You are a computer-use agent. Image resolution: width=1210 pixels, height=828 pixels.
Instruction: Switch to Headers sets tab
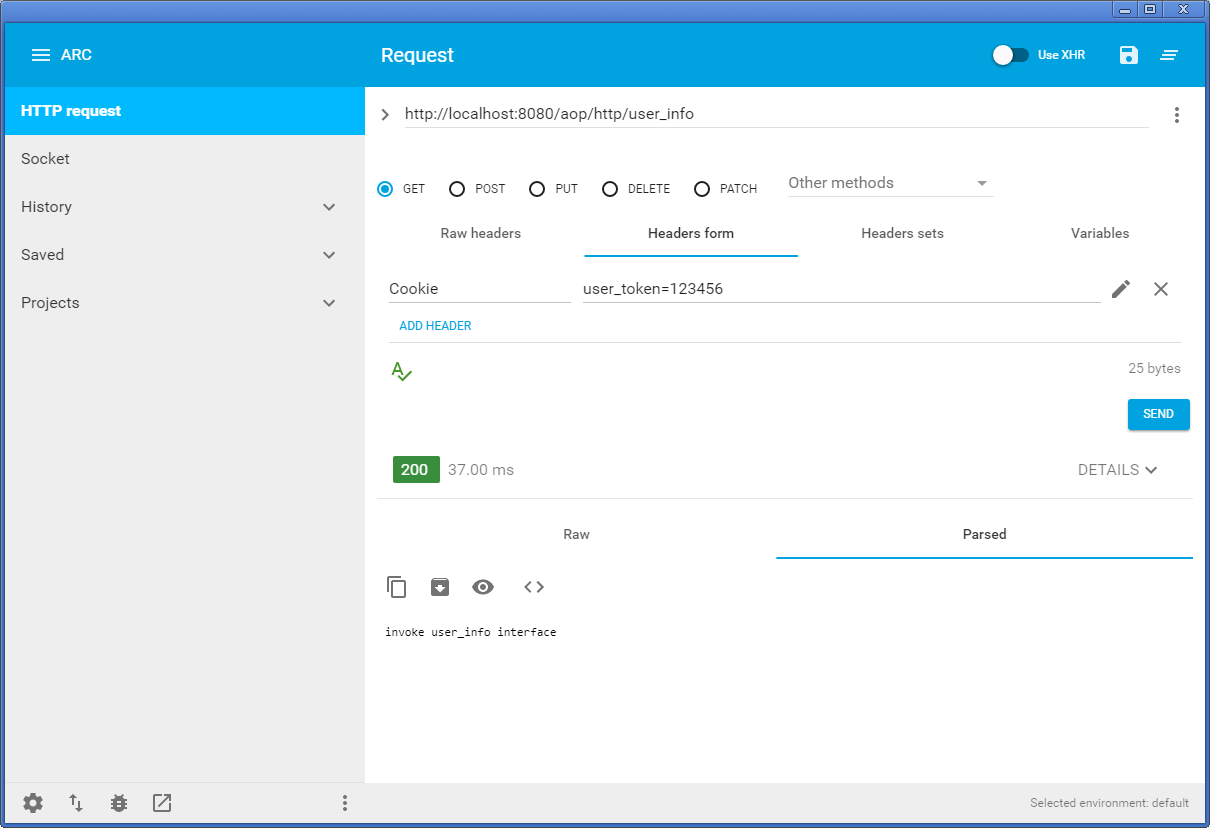click(x=902, y=234)
